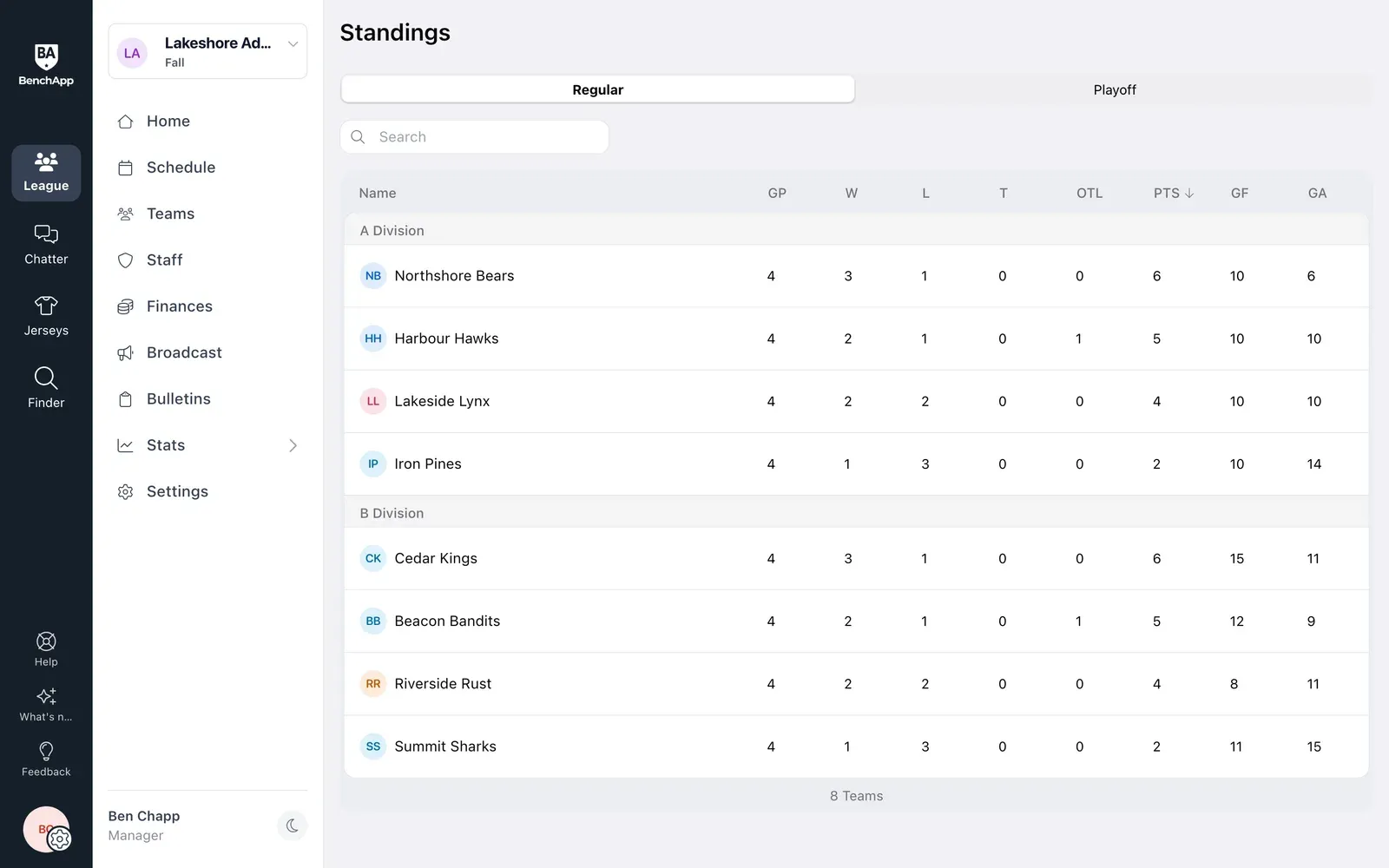Click the A Division group header
This screenshot has width=1389, height=868.
pyautogui.click(x=856, y=231)
